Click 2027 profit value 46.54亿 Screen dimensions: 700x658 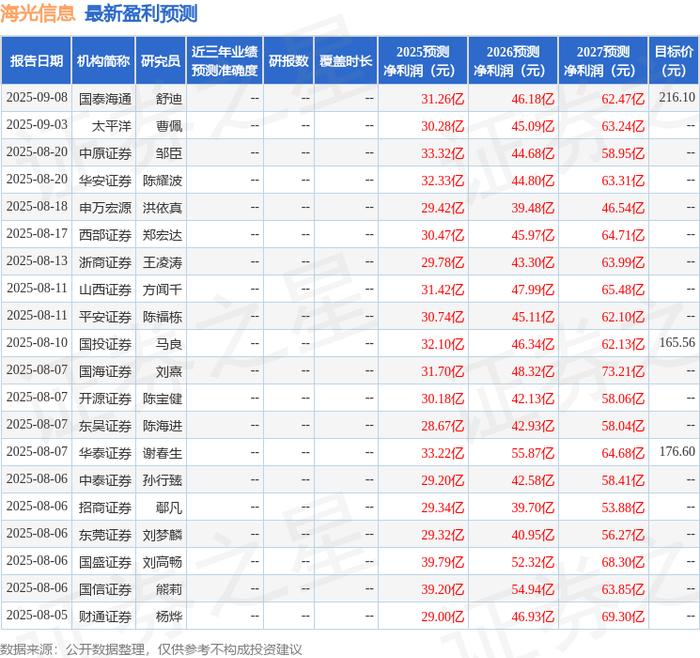[623, 208]
